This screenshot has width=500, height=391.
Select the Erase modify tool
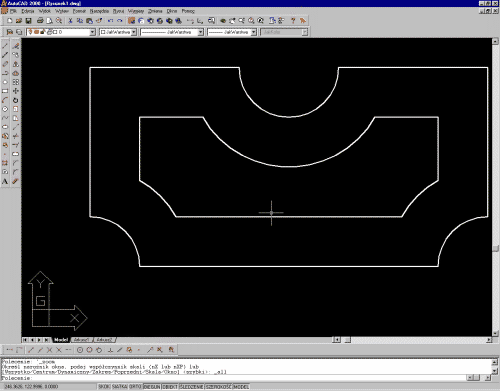[15, 46]
